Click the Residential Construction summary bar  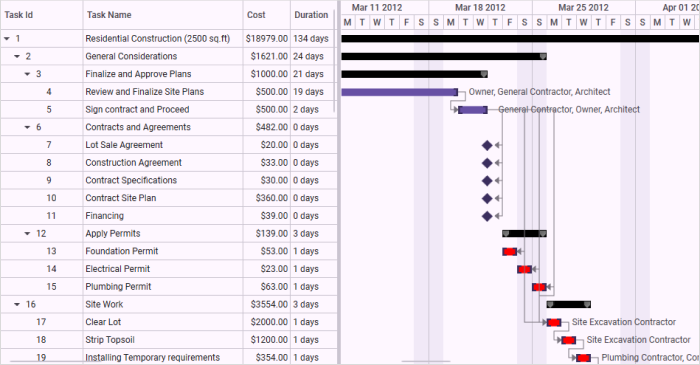coord(520,39)
